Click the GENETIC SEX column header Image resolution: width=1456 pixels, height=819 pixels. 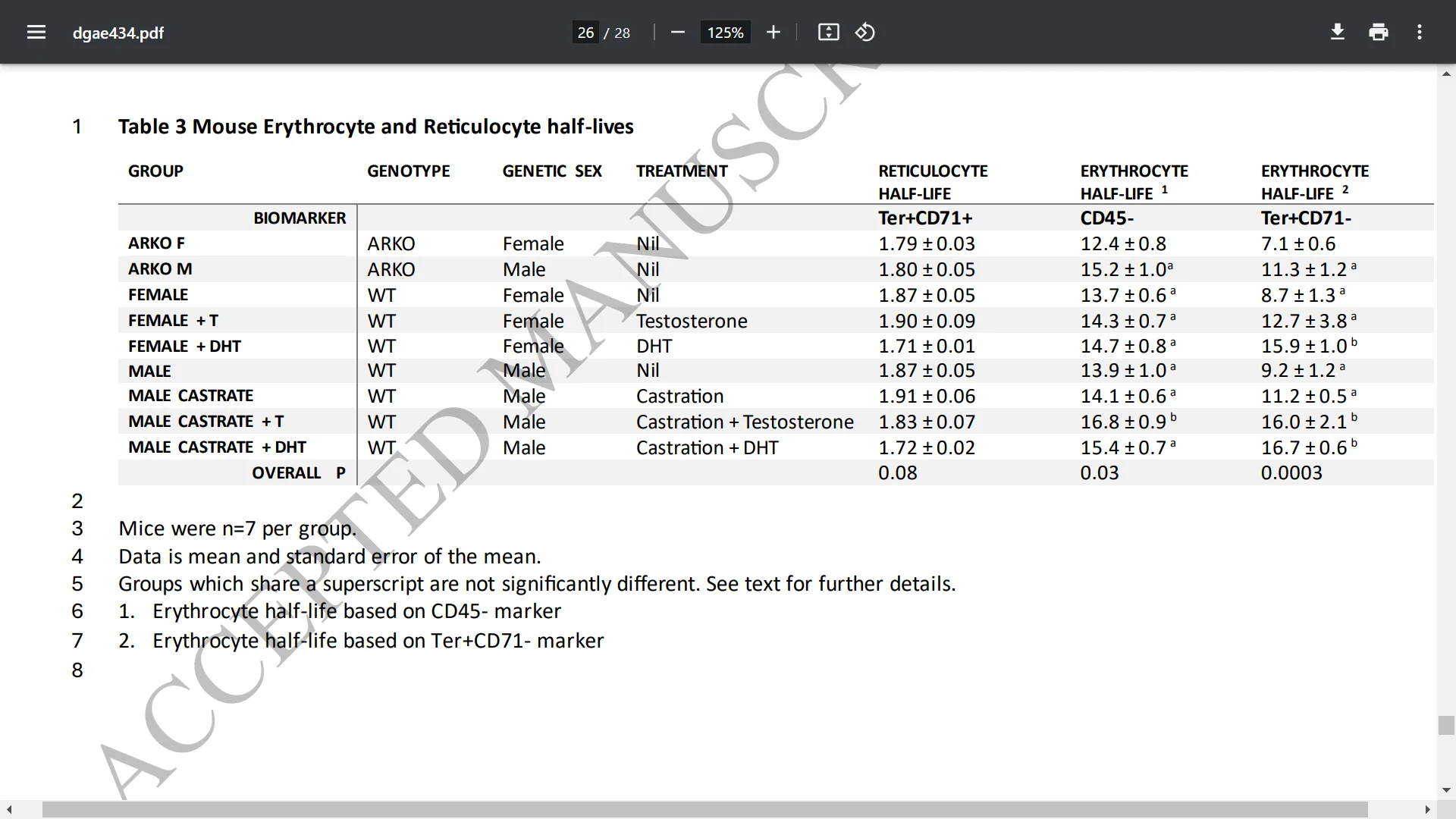point(552,171)
